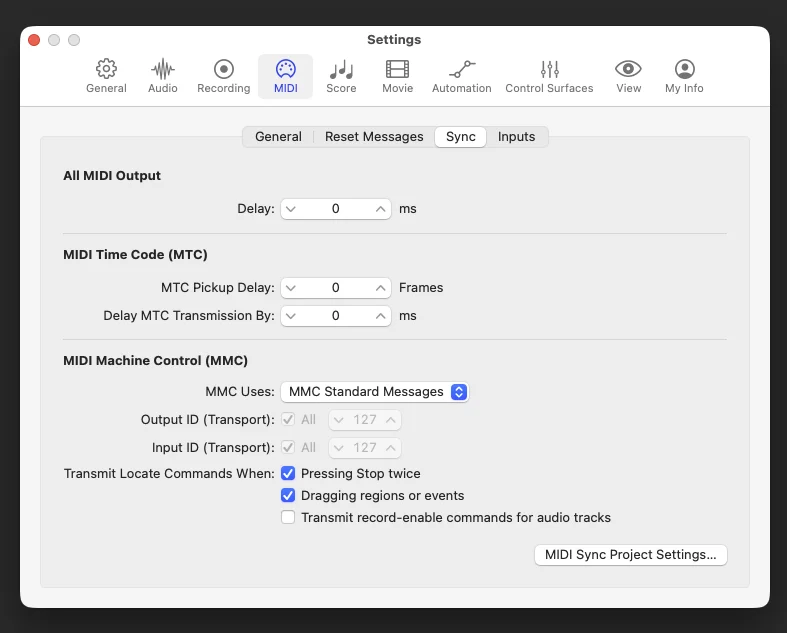Screen dimensions: 787x633
Task: Select the Sync tab
Action: 460,137
